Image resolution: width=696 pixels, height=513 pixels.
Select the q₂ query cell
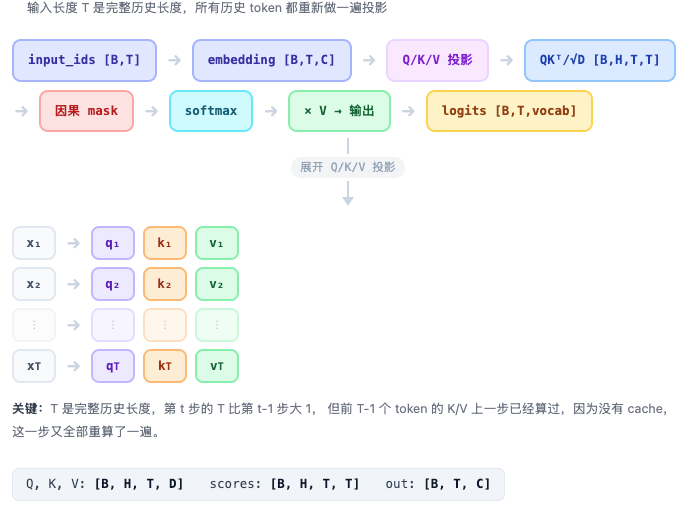[113, 284]
